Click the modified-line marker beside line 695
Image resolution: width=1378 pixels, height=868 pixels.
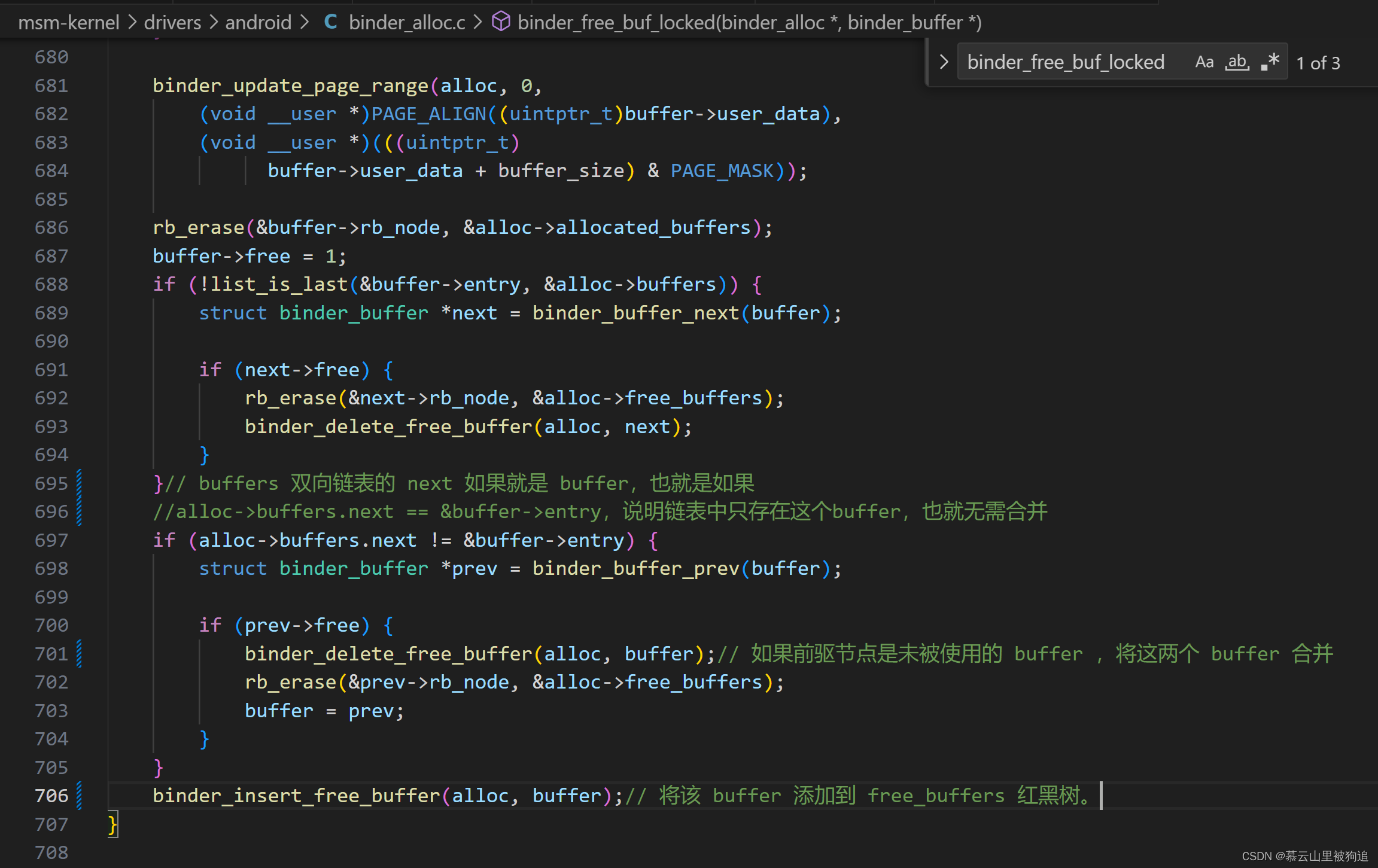[79, 483]
